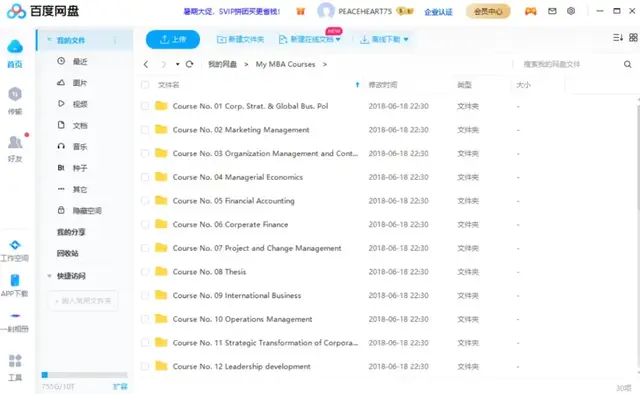The image size is (640, 394).
Task: Open the game controller icon
Action: pyautogui.click(x=530, y=11)
